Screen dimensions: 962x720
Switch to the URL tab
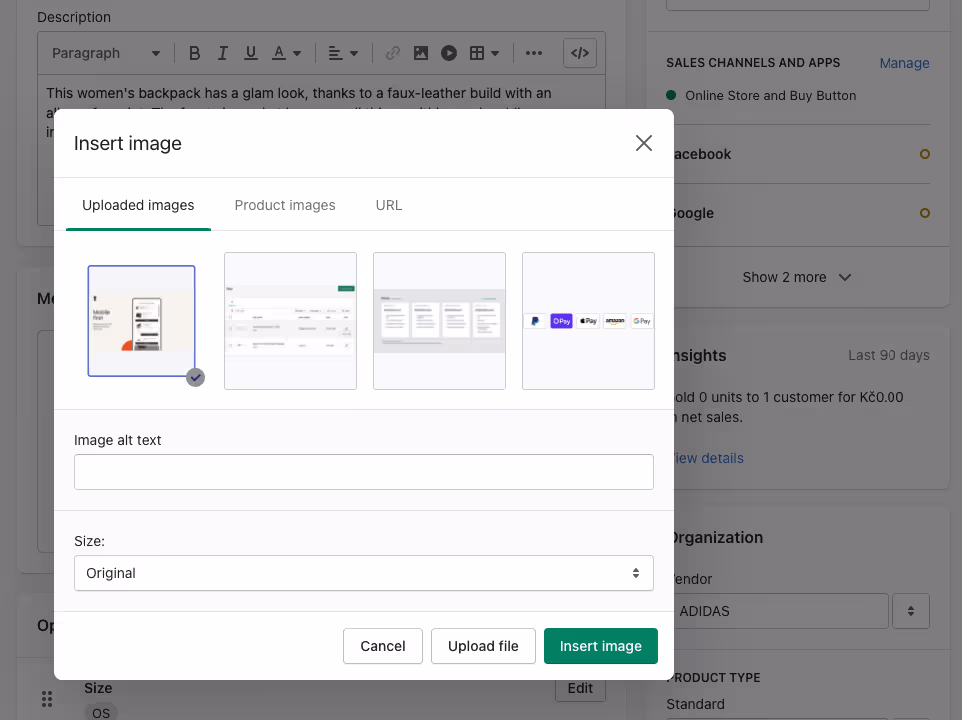(x=389, y=205)
